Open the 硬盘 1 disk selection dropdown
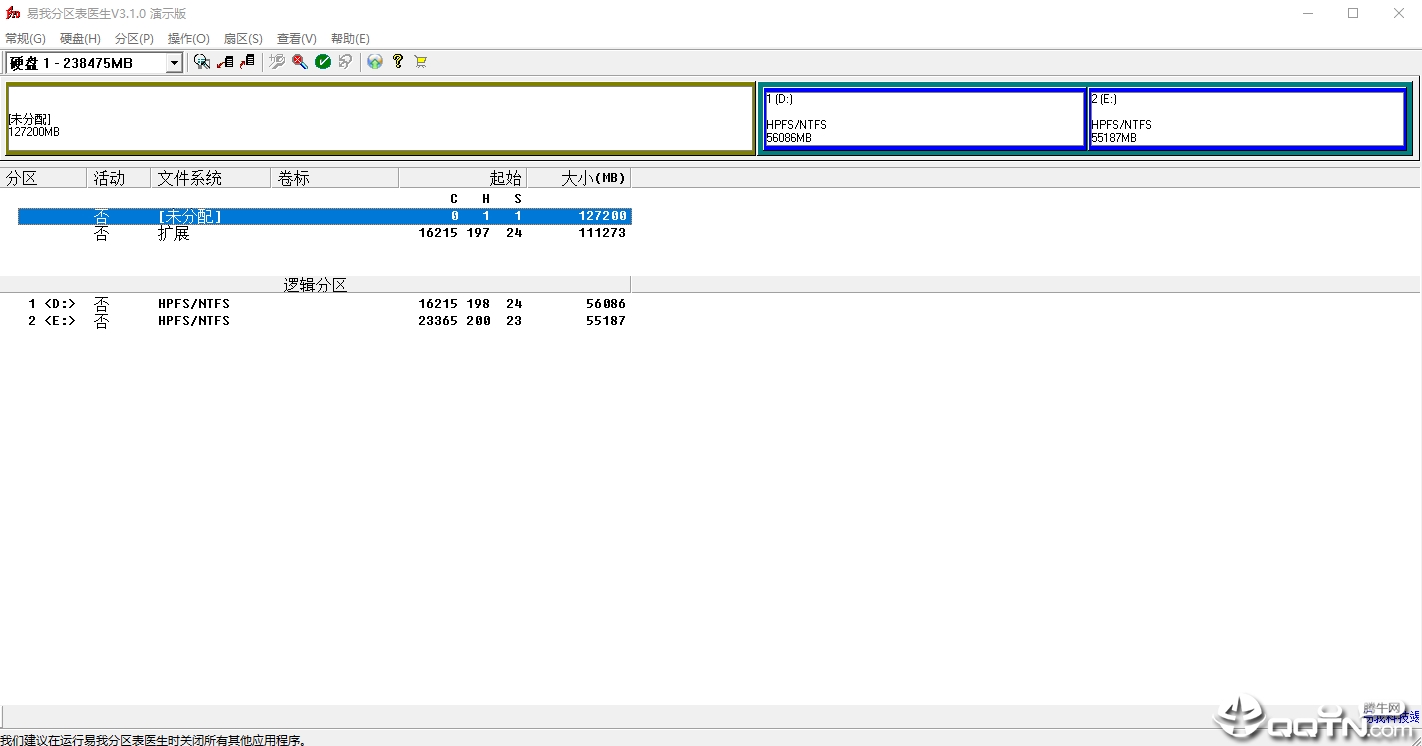The image size is (1422, 746). pyautogui.click(x=174, y=63)
